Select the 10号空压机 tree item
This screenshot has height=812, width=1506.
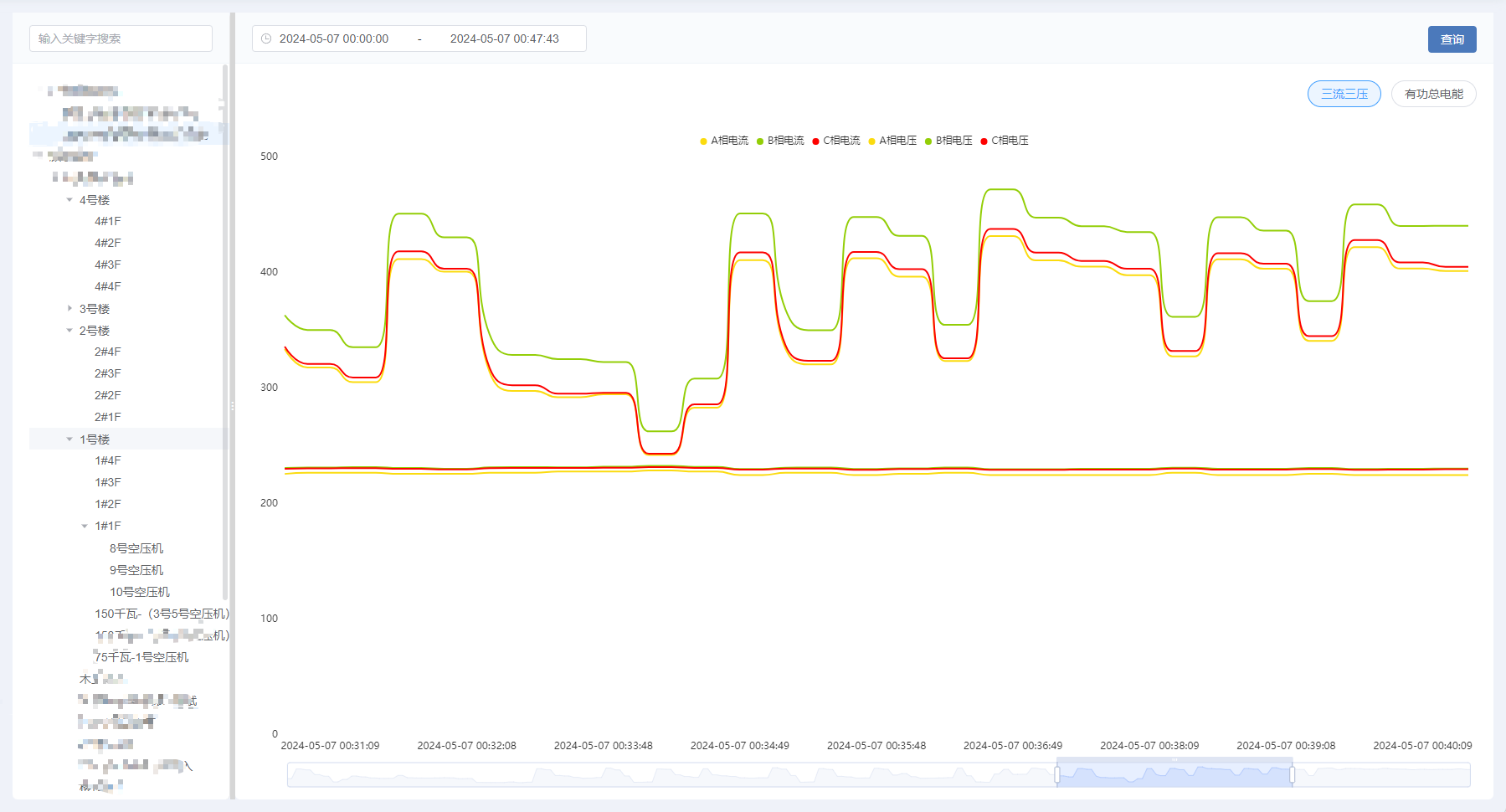tap(140, 592)
